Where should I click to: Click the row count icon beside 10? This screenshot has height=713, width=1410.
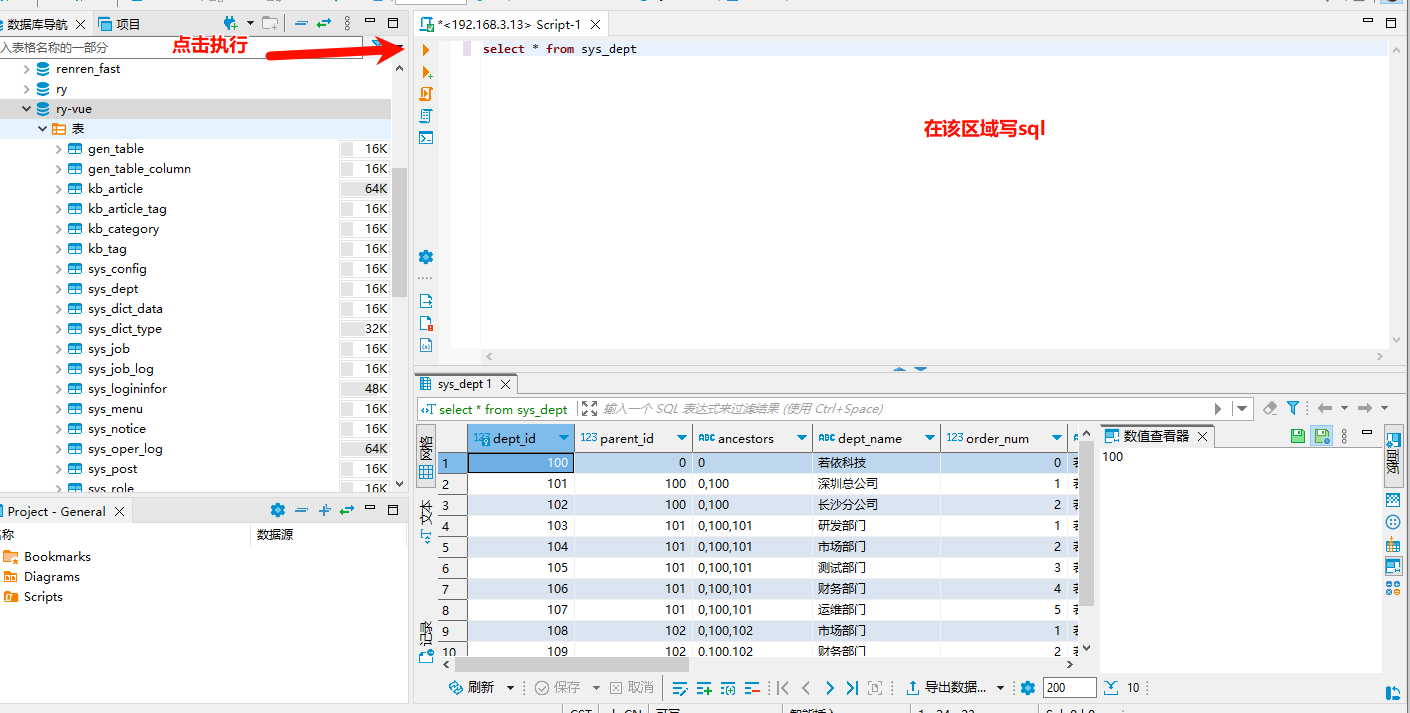click(1111, 688)
